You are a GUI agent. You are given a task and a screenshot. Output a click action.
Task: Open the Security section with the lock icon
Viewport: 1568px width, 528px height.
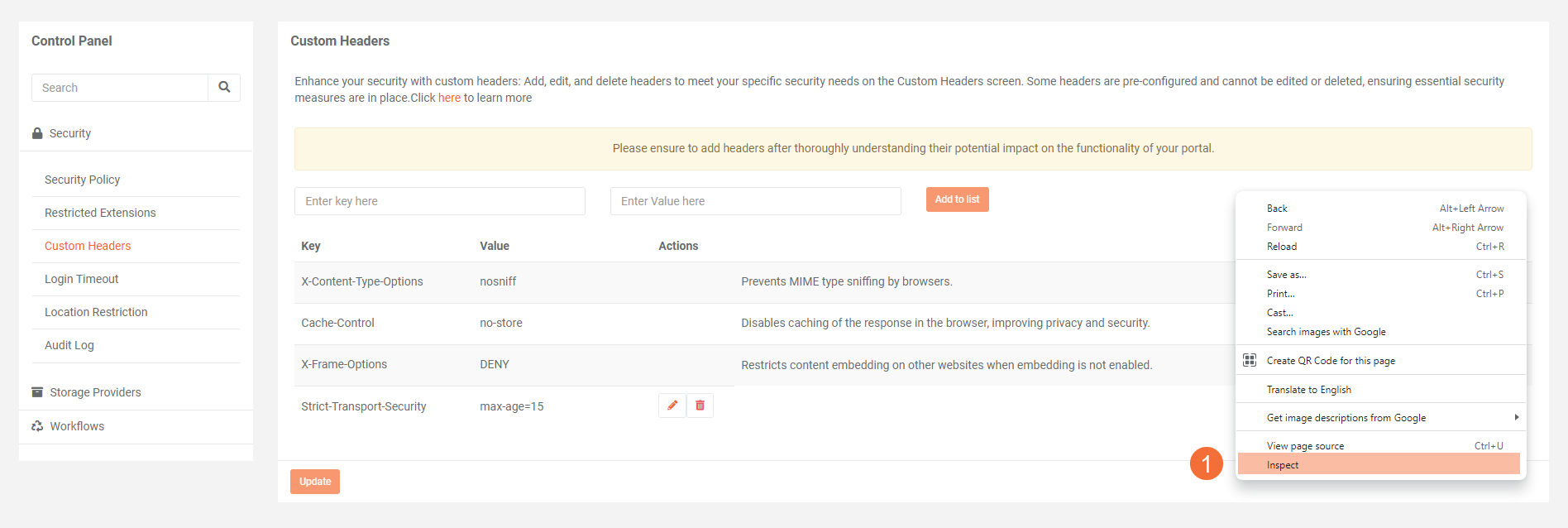click(69, 133)
